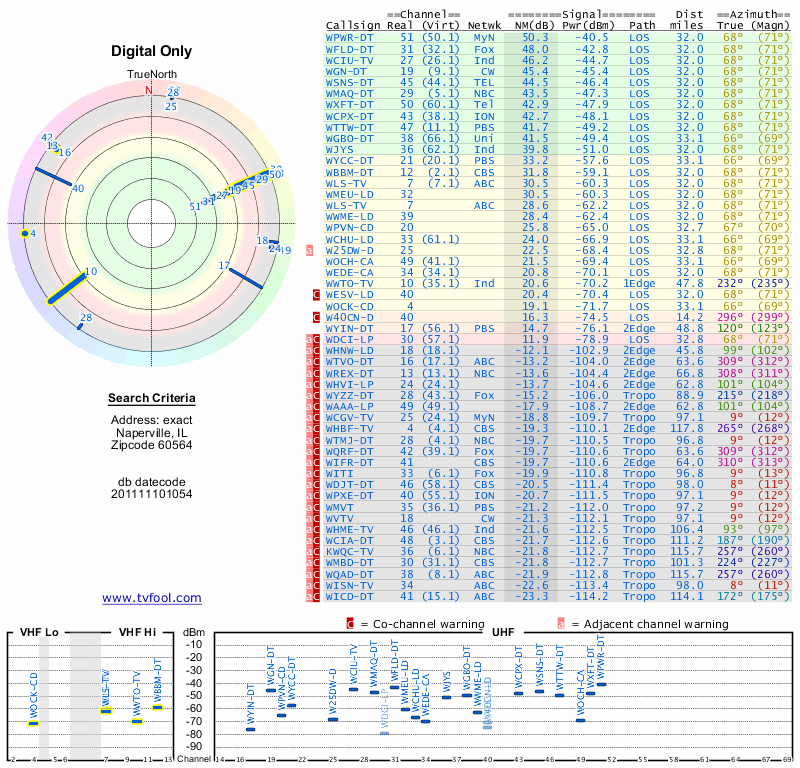Click the warning icons beside WDCI-LP
Screen dimensions: 800x768
point(313,339)
